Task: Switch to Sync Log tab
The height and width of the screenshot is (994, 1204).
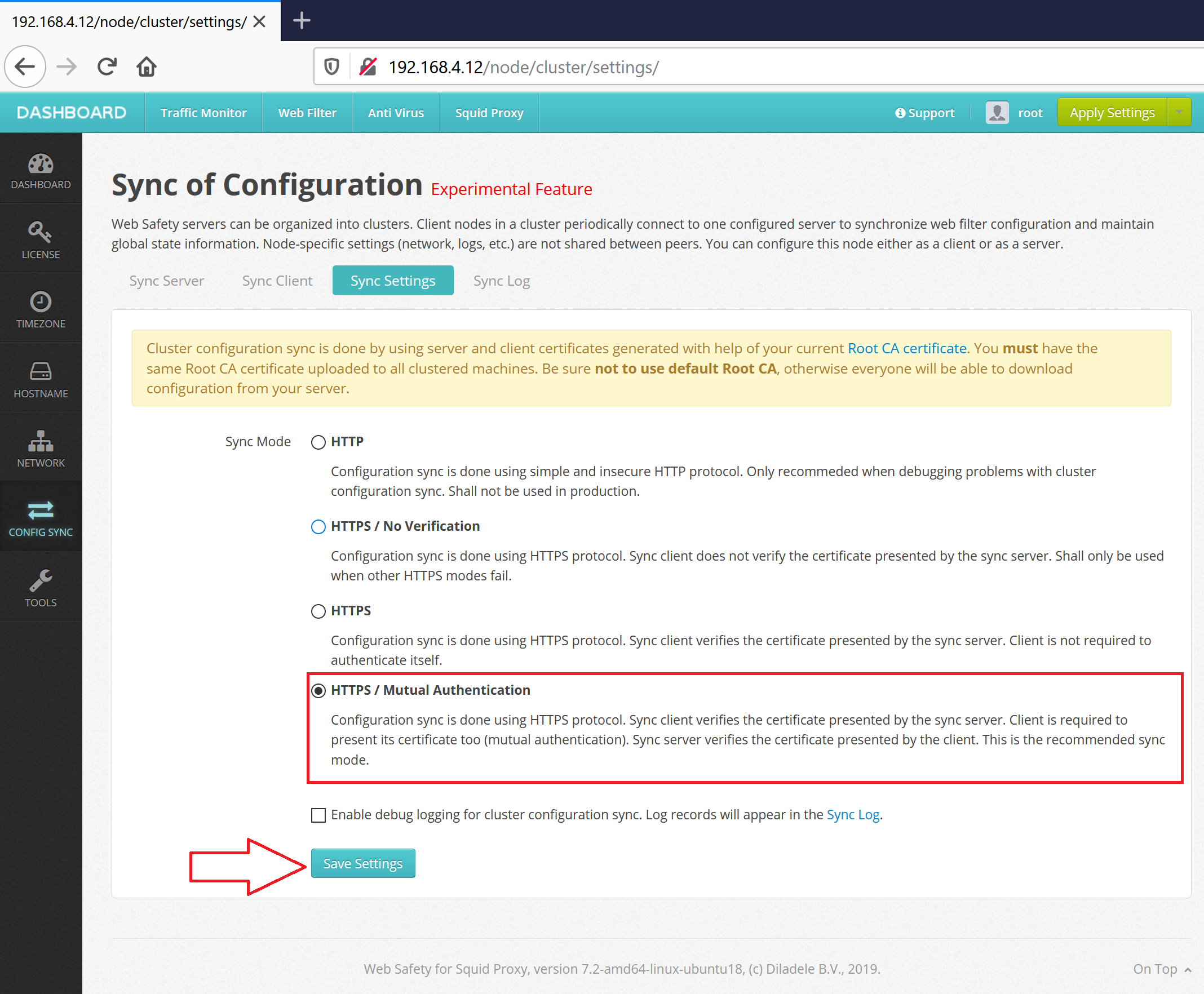Action: pos(501,281)
